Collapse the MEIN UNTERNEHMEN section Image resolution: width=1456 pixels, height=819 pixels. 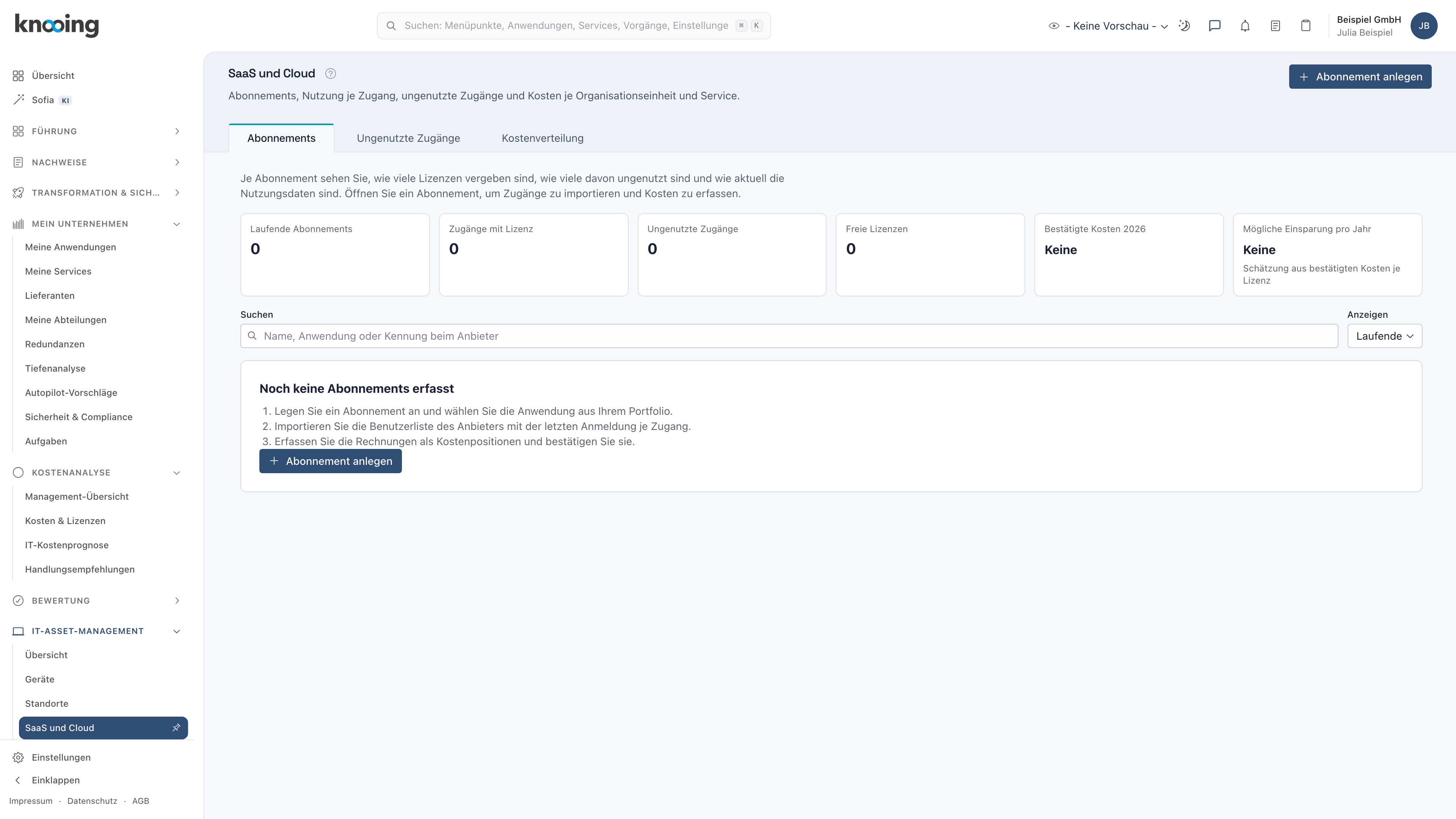click(97, 224)
